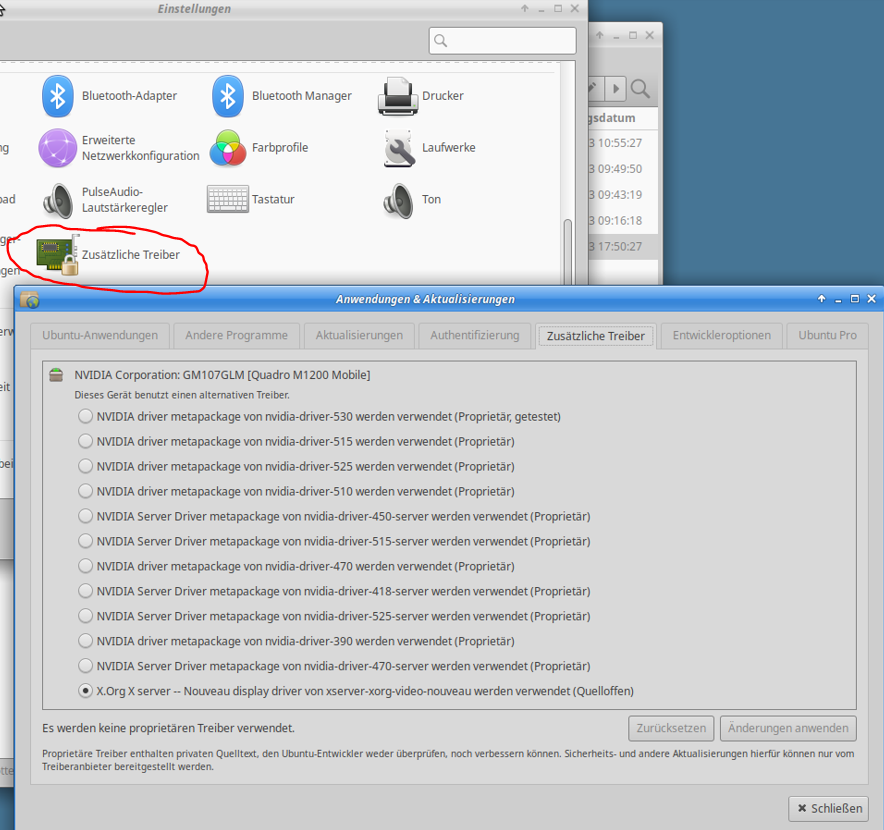This screenshot has height=830, width=884.
Task: Click the Einstellungen search field
Action: pos(502,41)
